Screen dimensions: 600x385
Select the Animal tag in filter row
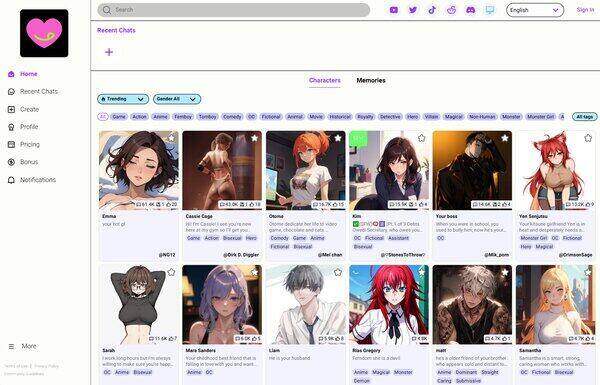pos(295,117)
